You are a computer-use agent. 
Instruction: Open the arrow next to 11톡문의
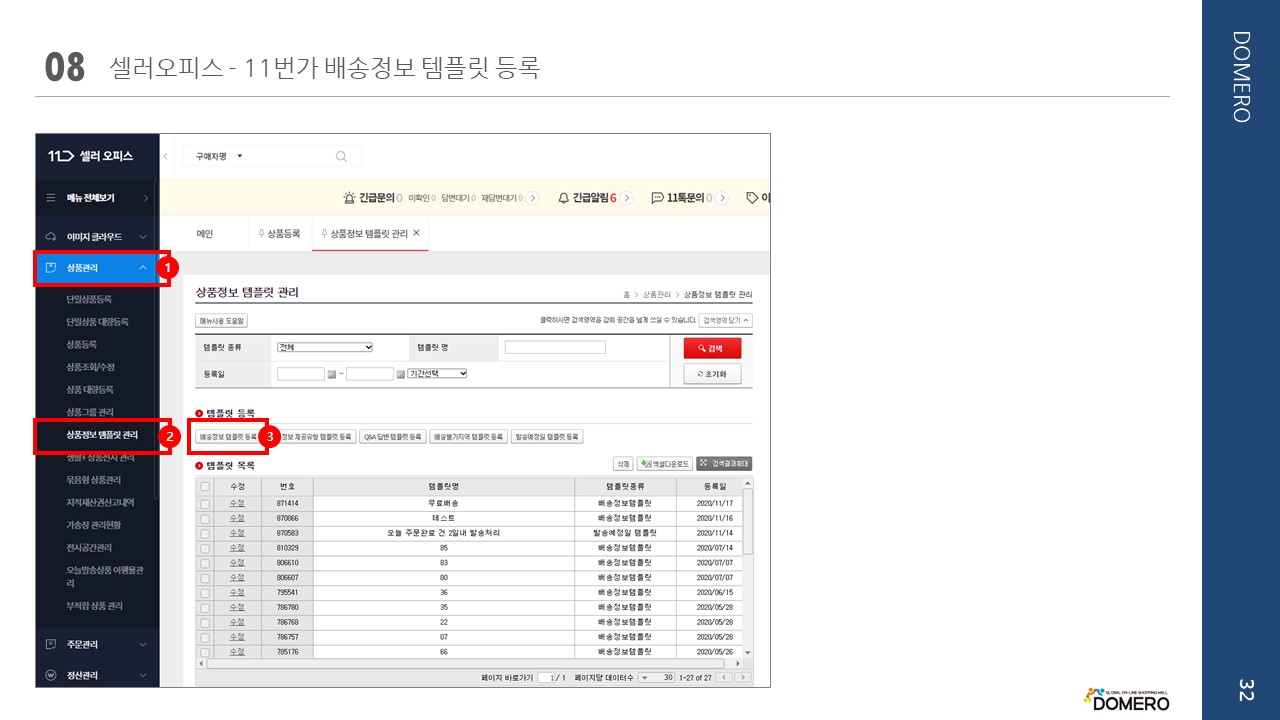coord(722,198)
